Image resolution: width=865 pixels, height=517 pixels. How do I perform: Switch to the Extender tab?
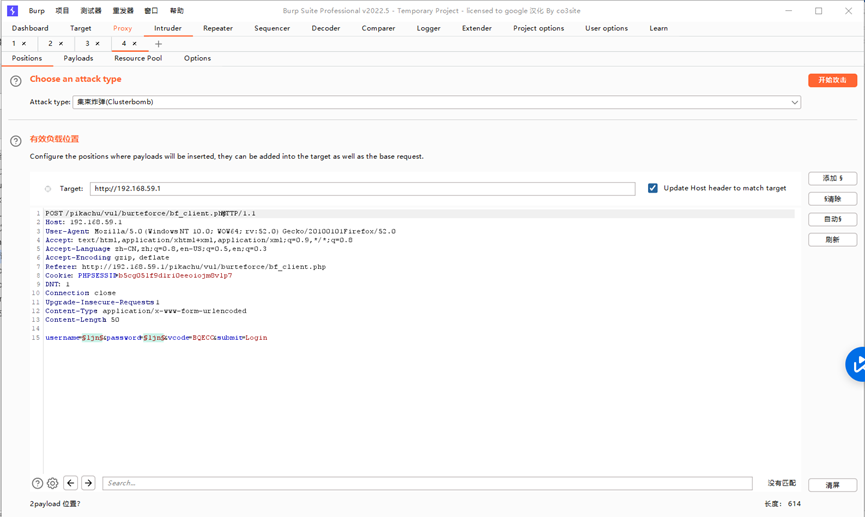[477, 28]
